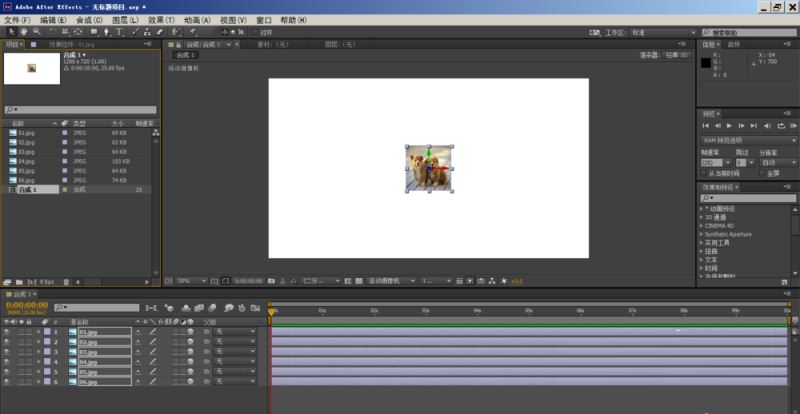Open the 图层(L) menu
Image resolution: width=800 pixels, height=414 pixels.
126,20
